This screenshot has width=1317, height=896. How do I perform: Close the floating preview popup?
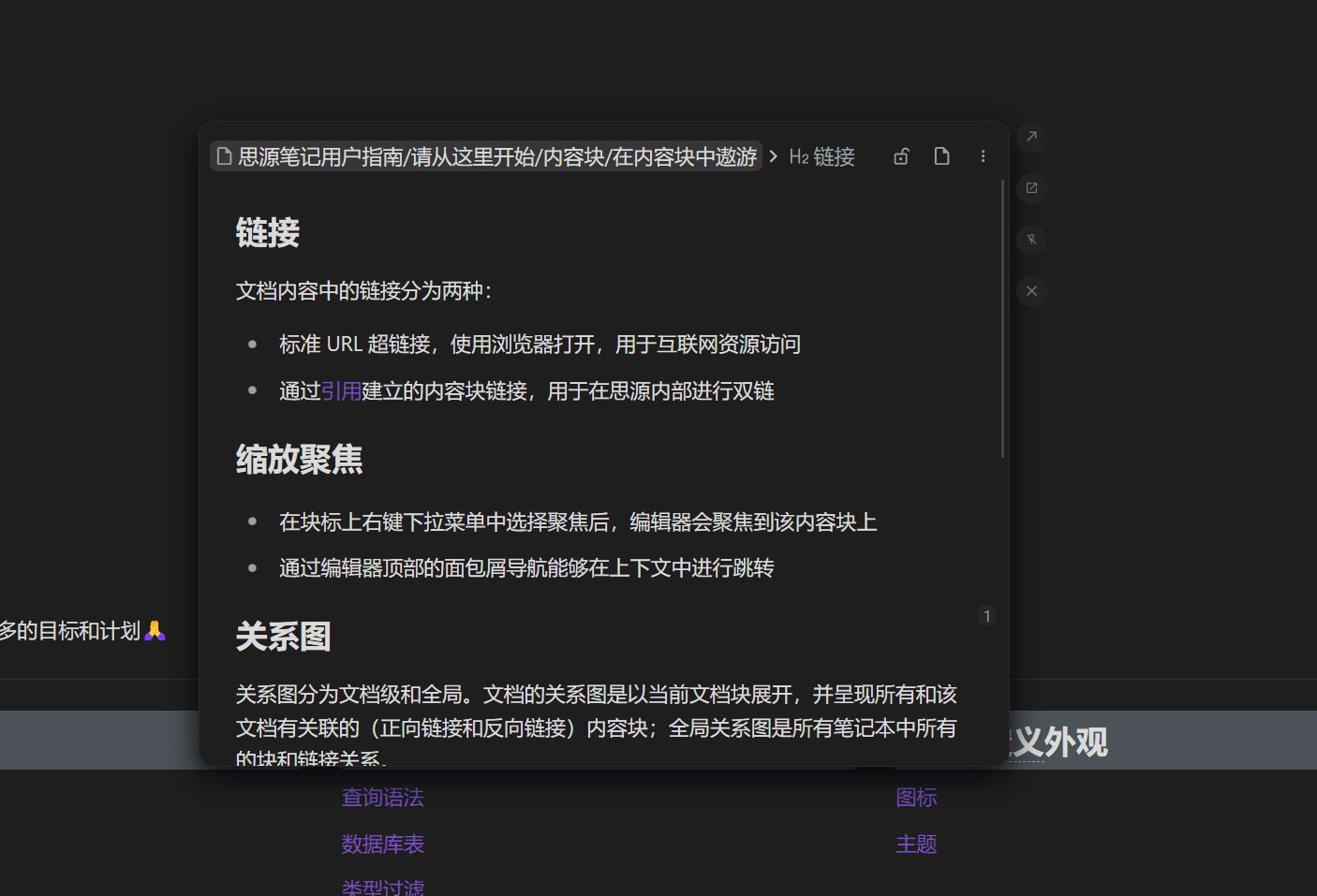tap(1031, 291)
